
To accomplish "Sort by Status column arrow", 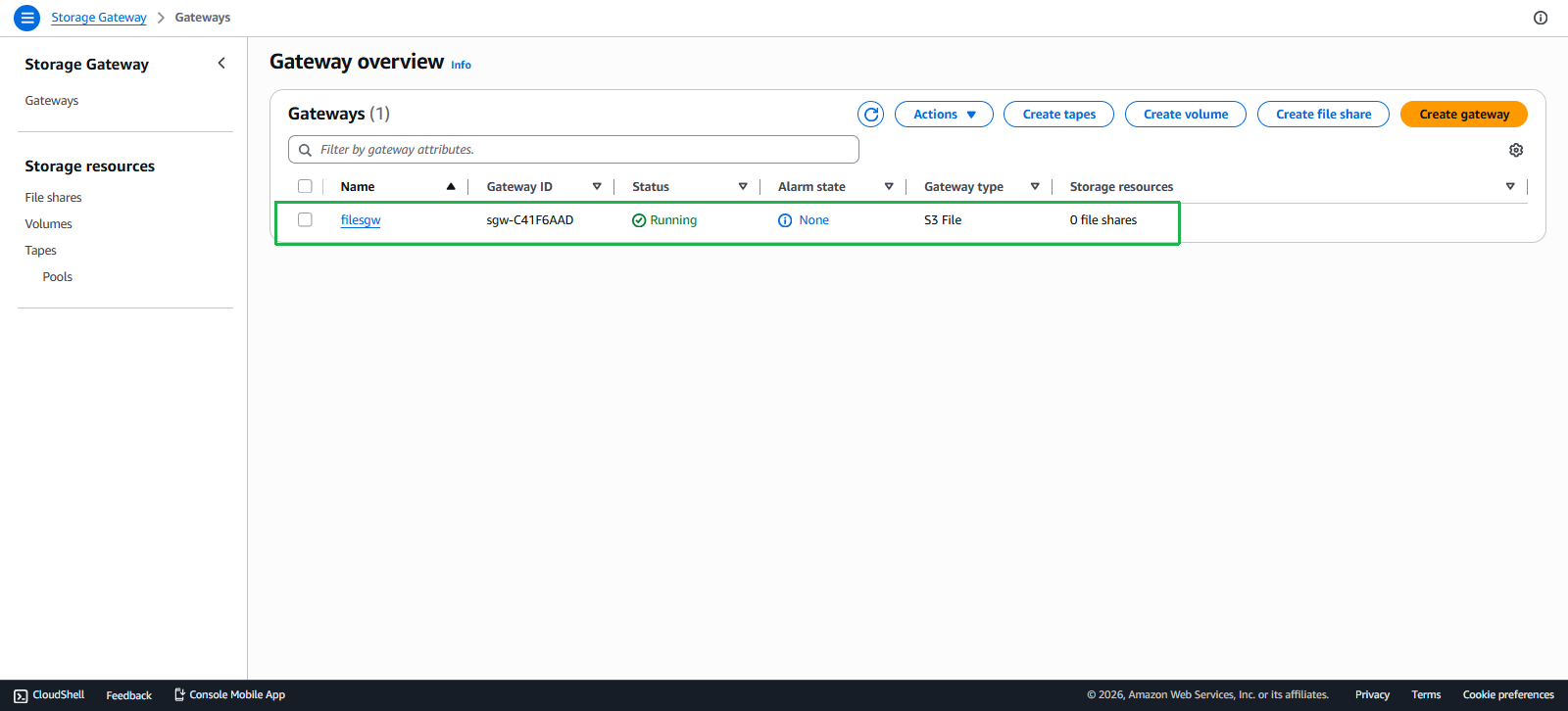I will coord(743,186).
